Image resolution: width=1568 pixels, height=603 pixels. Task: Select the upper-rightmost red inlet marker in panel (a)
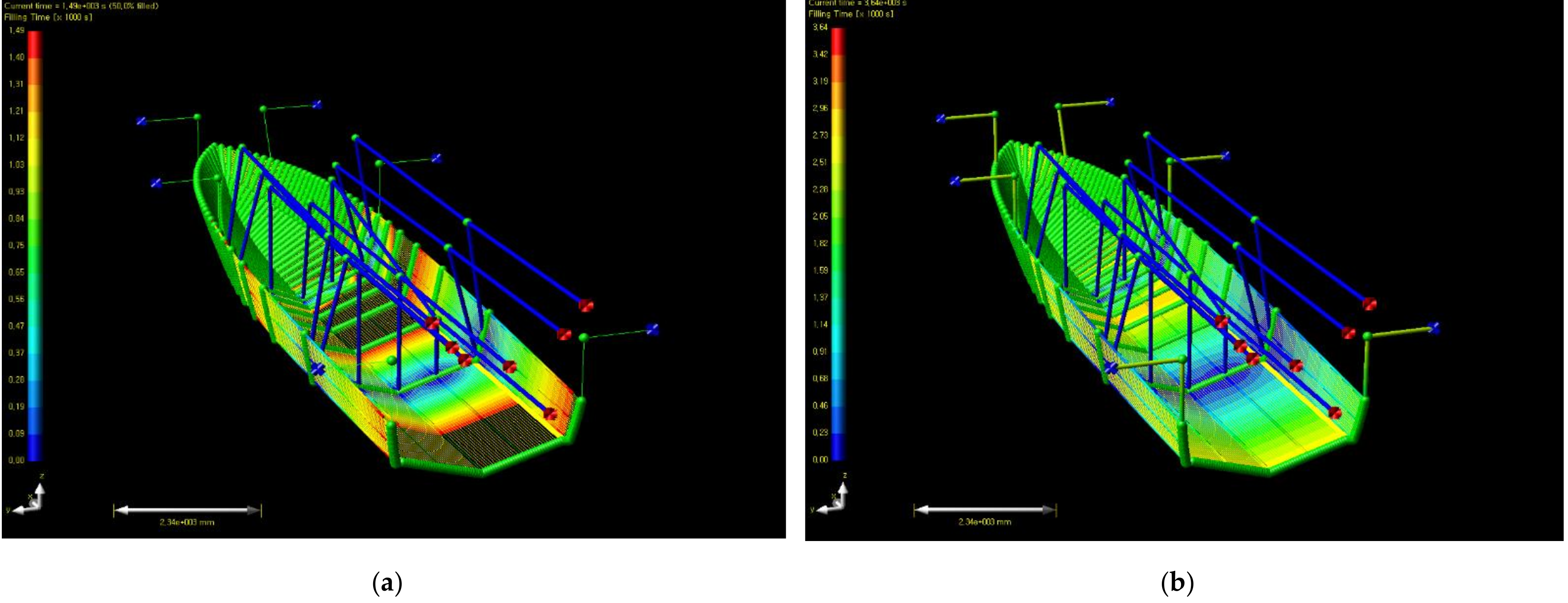pos(586,305)
